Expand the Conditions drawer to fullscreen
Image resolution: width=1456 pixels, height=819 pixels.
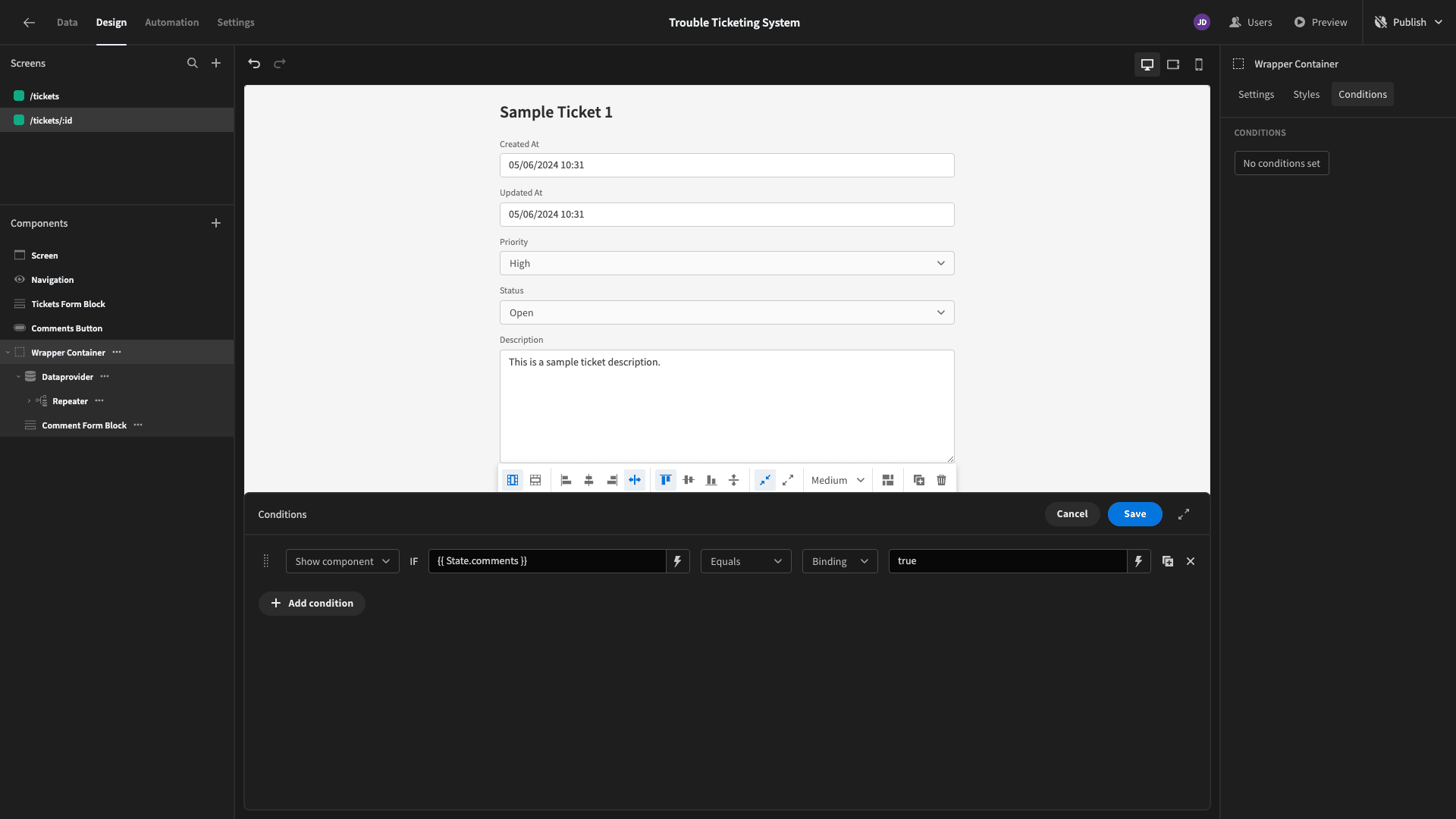pos(1184,514)
